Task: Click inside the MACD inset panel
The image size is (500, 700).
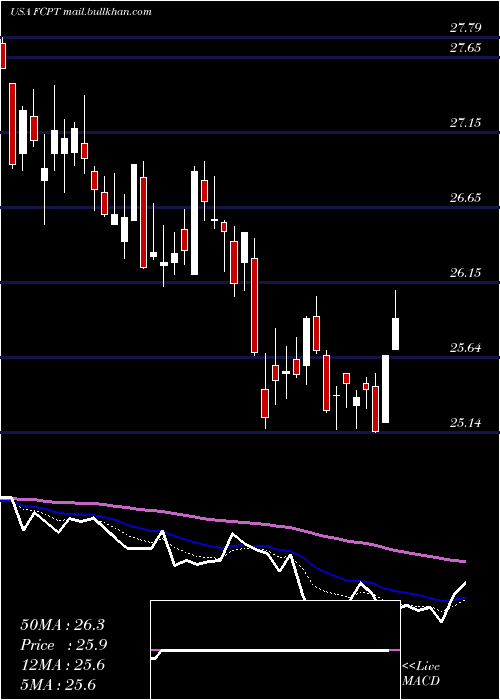Action: click(x=275, y=650)
